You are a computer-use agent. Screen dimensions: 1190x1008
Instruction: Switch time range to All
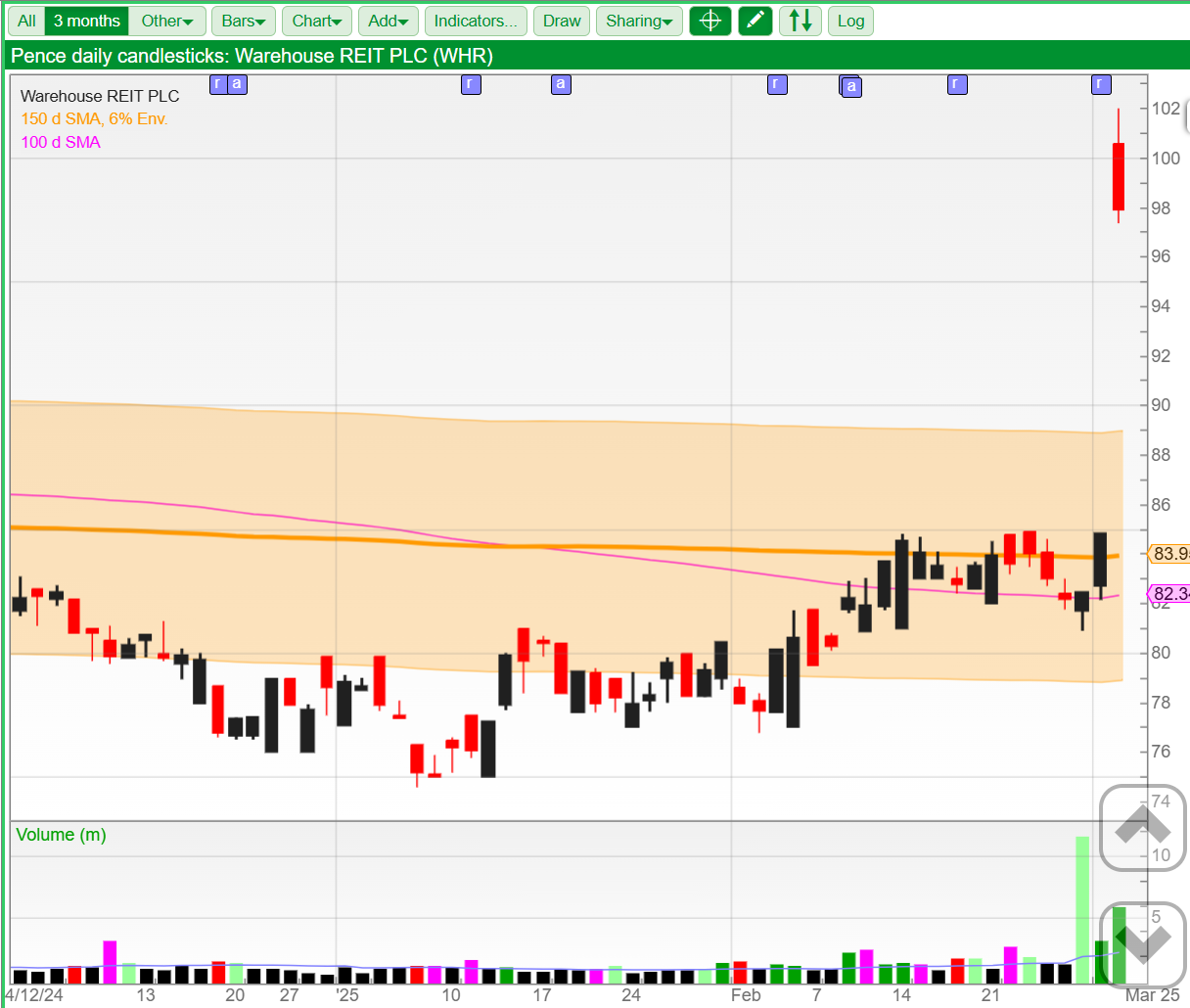tap(26, 21)
